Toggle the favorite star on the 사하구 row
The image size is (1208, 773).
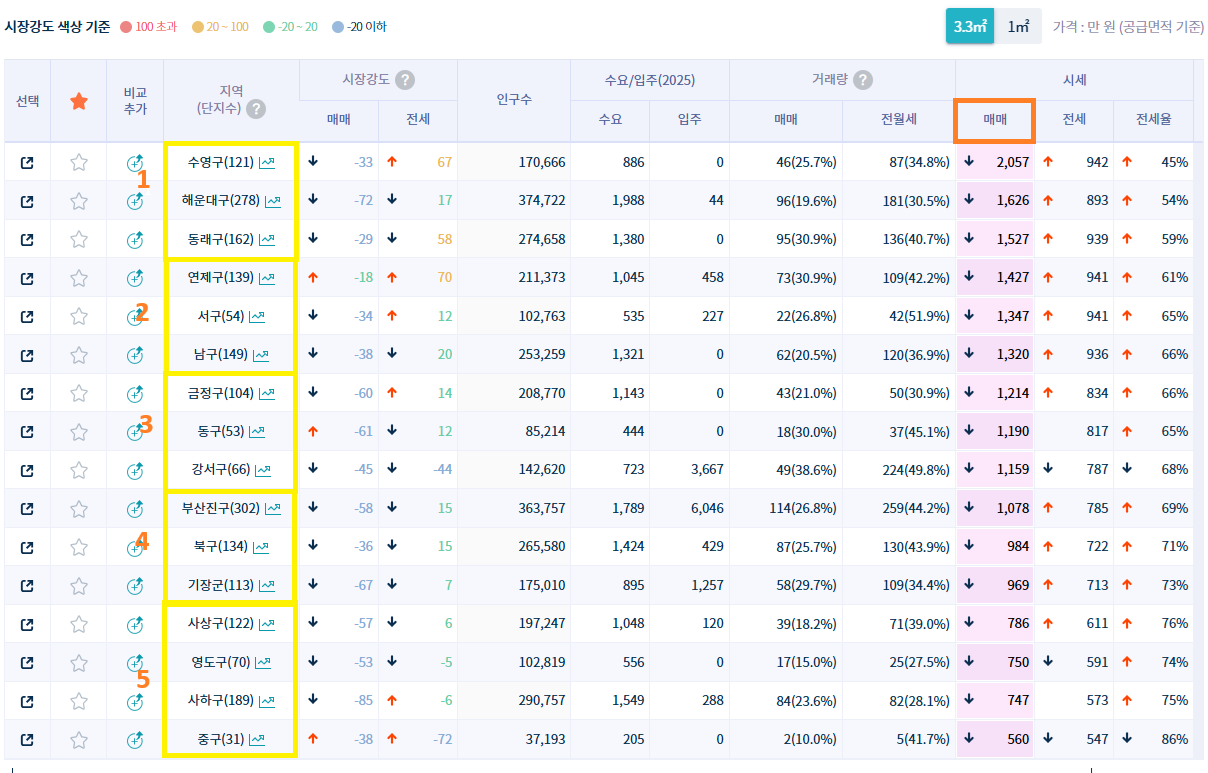coord(78,700)
